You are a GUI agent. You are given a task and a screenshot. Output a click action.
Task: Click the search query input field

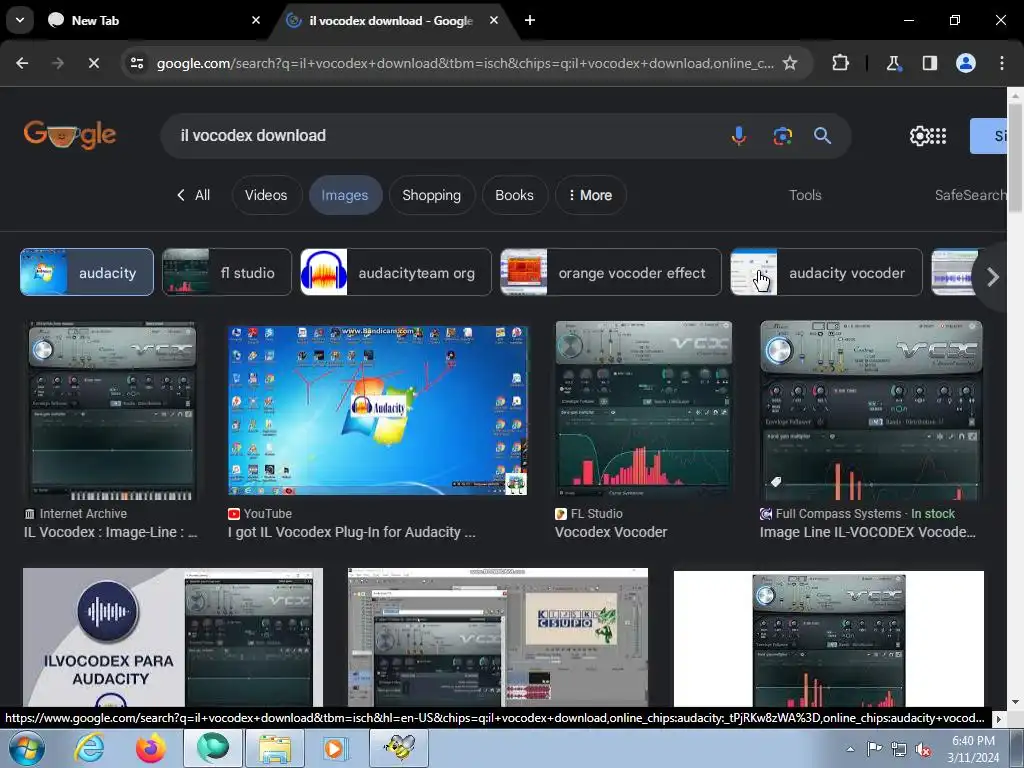[x=444, y=136]
